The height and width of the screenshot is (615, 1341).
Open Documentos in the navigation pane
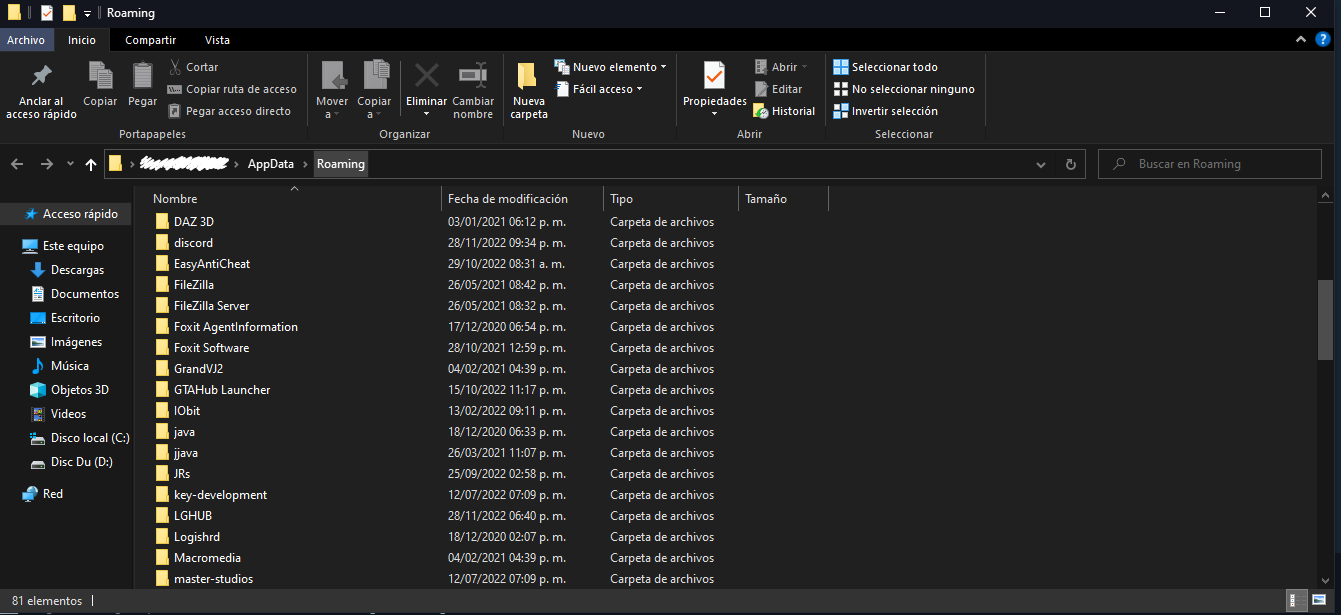(x=85, y=294)
